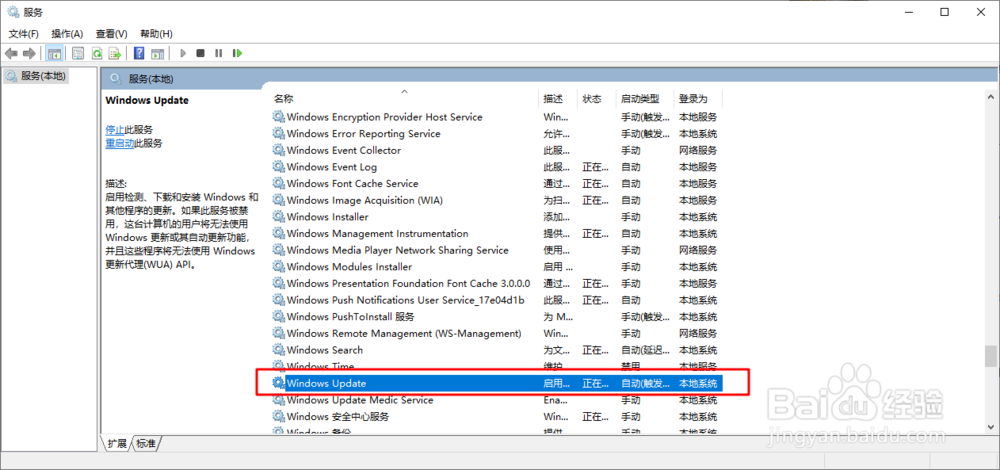Select the Windows PushToInstall 服务 row
The image size is (1000, 470).
[x=497, y=316]
